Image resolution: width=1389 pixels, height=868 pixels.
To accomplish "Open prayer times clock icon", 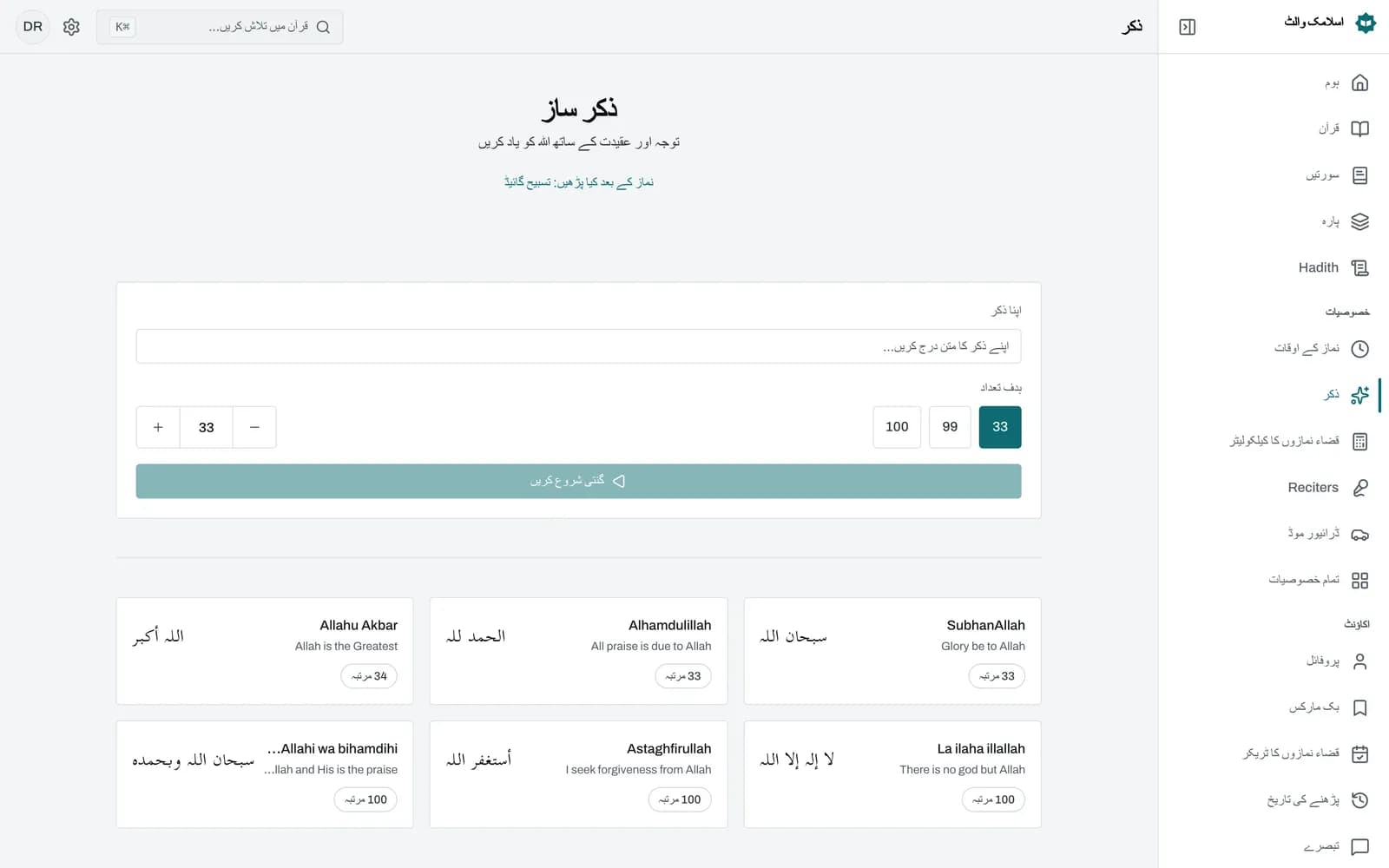I will (1359, 348).
